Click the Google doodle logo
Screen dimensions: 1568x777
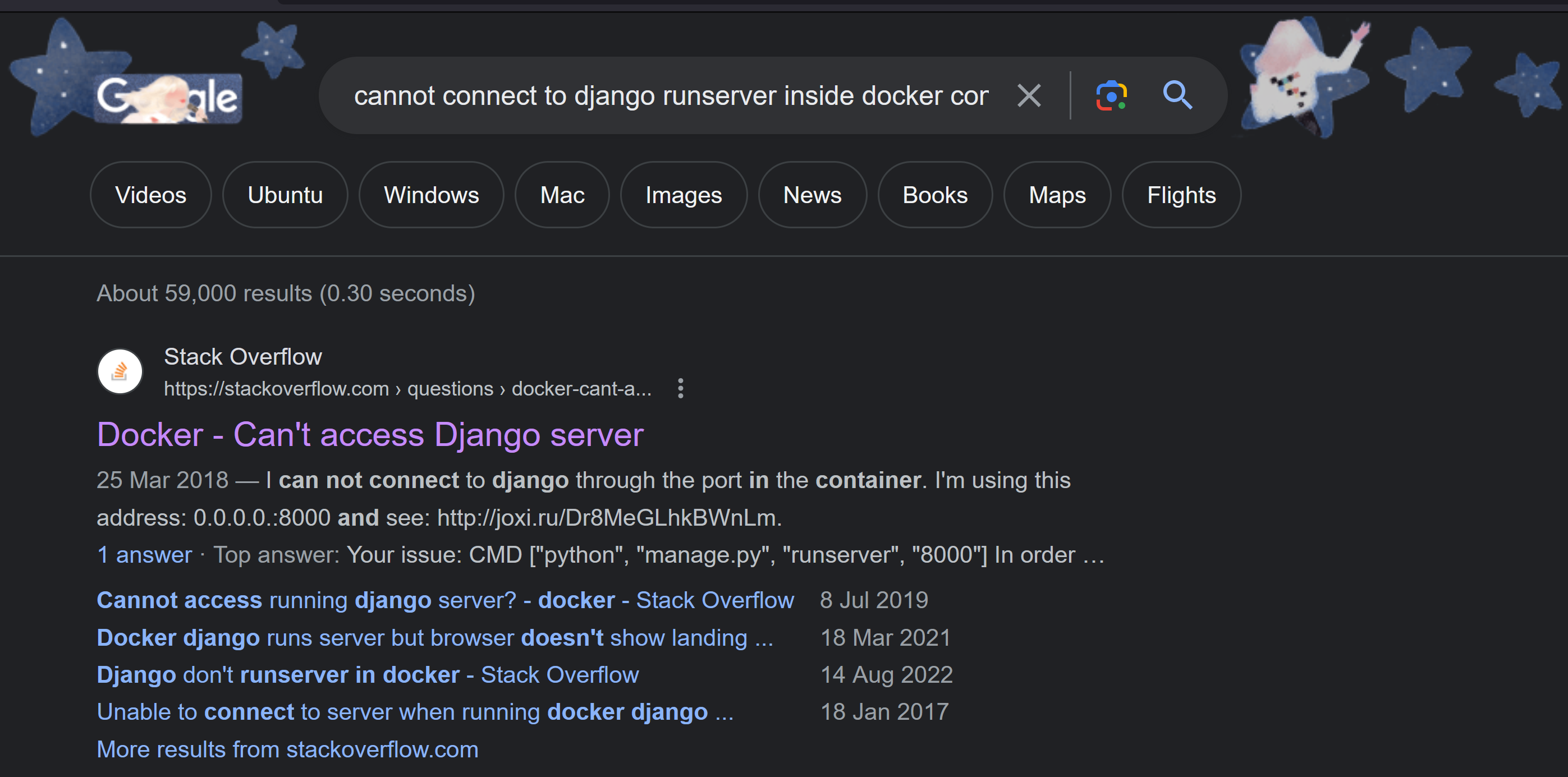point(167,98)
